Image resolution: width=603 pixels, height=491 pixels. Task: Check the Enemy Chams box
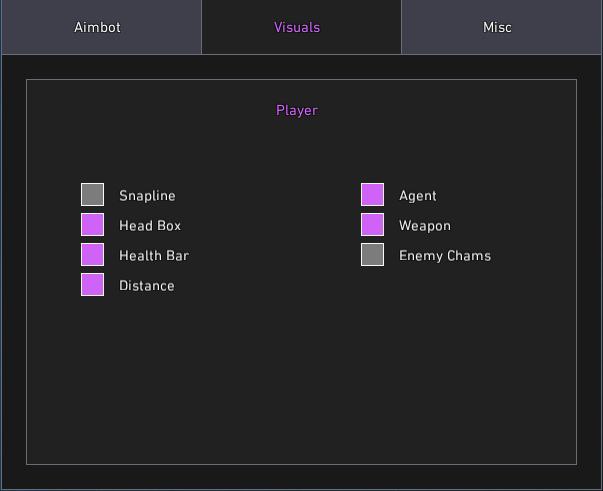(372, 255)
